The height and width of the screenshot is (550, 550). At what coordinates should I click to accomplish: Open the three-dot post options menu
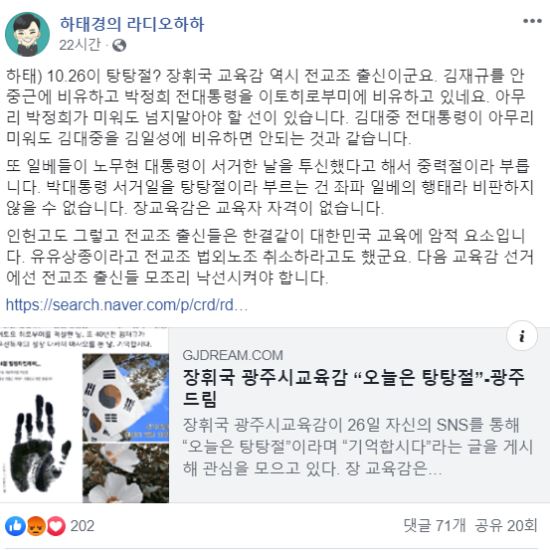532,21
